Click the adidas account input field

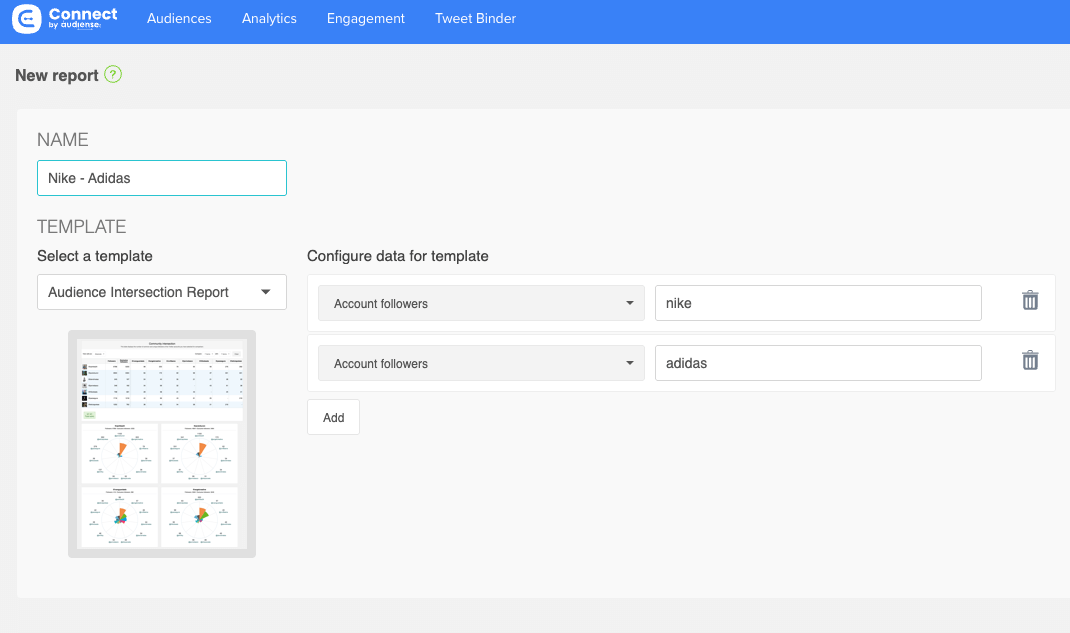[x=818, y=363]
